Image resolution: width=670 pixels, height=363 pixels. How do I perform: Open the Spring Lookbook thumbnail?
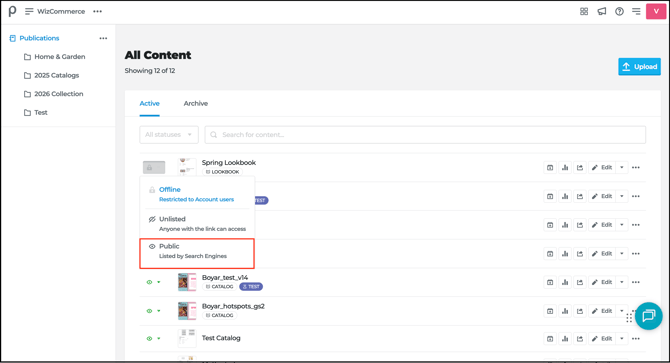tap(187, 167)
